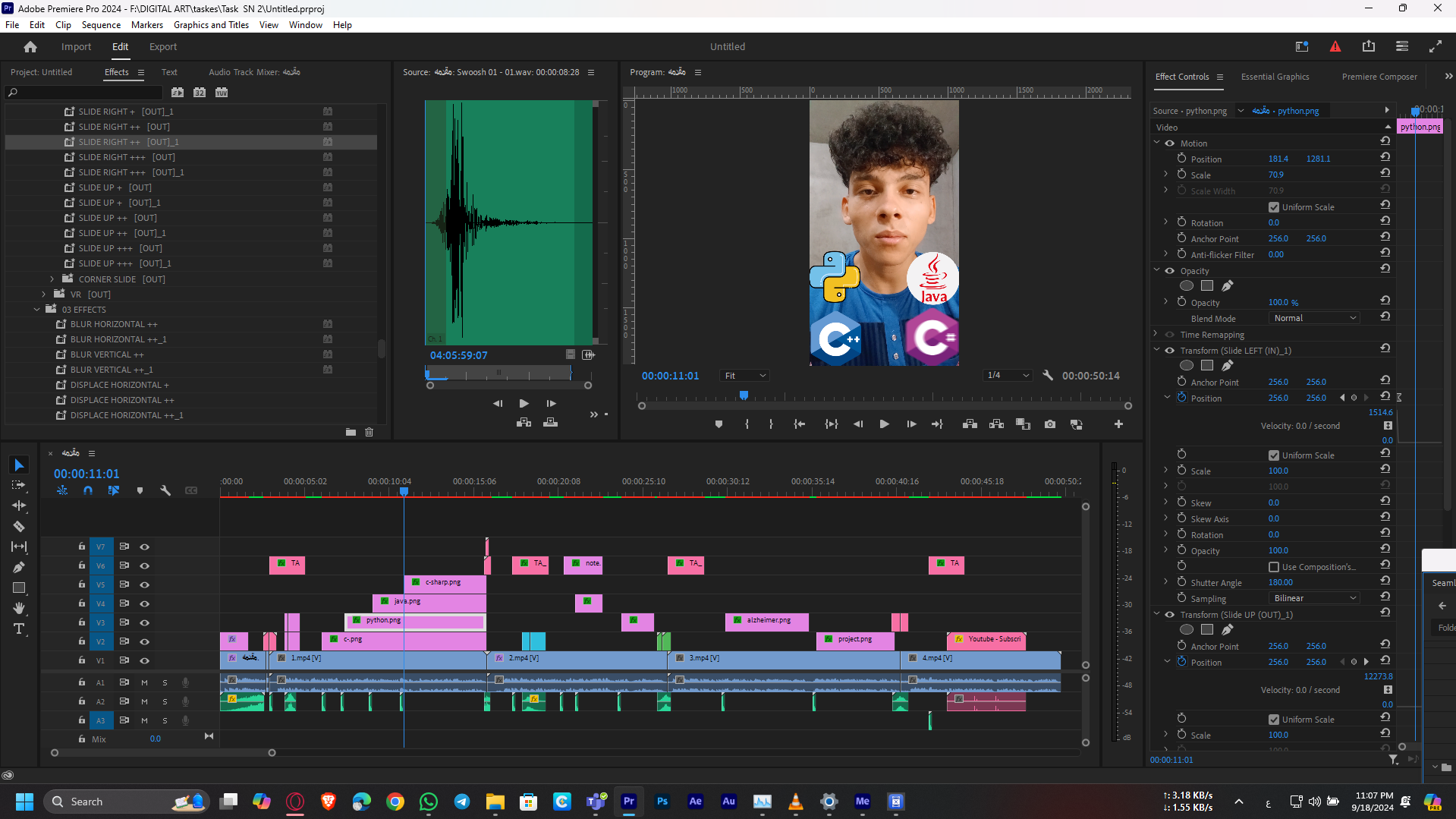Click the Home icon in workspace bar

coord(30,47)
